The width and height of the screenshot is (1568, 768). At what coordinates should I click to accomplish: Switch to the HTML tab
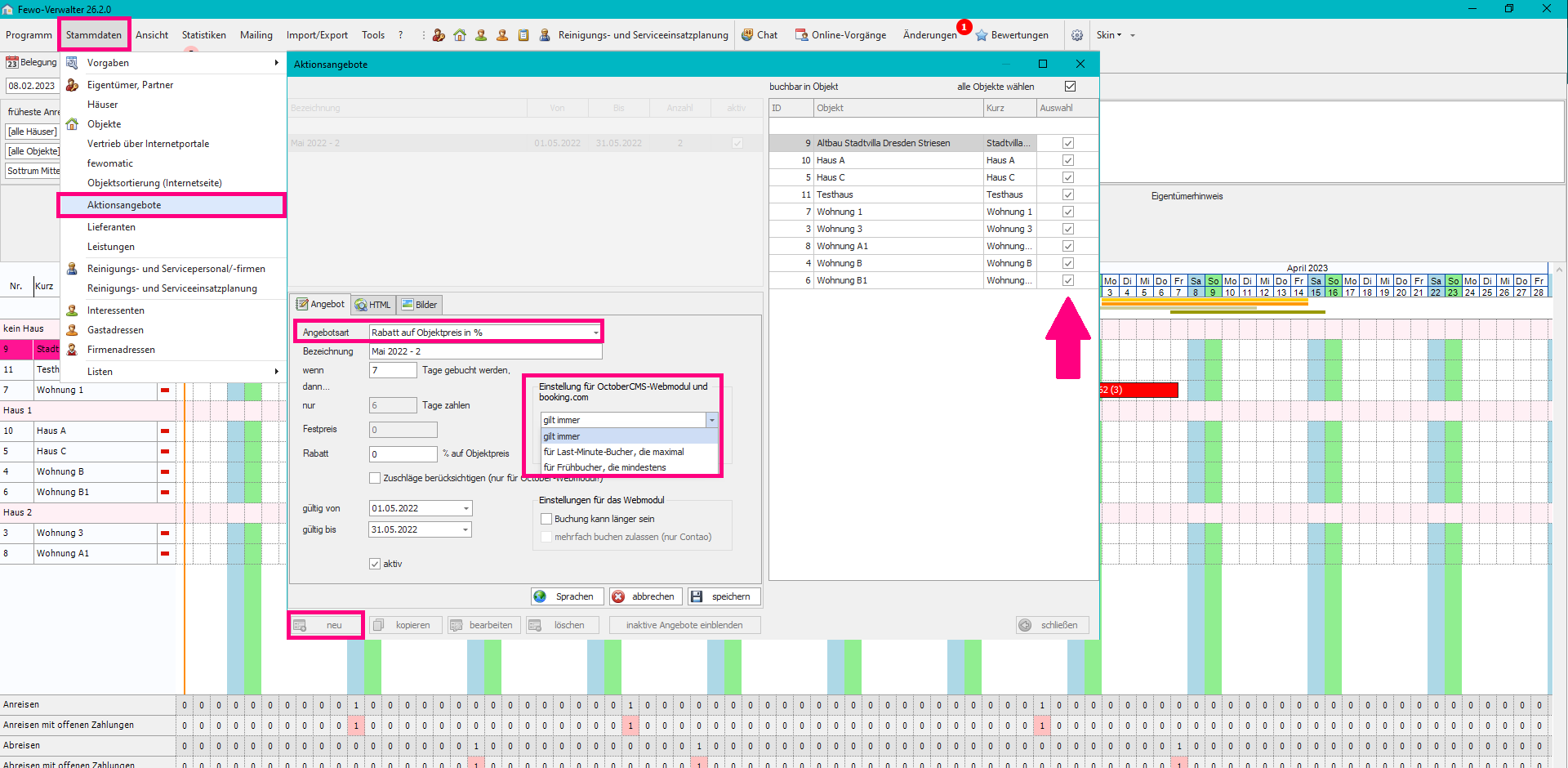pos(373,305)
